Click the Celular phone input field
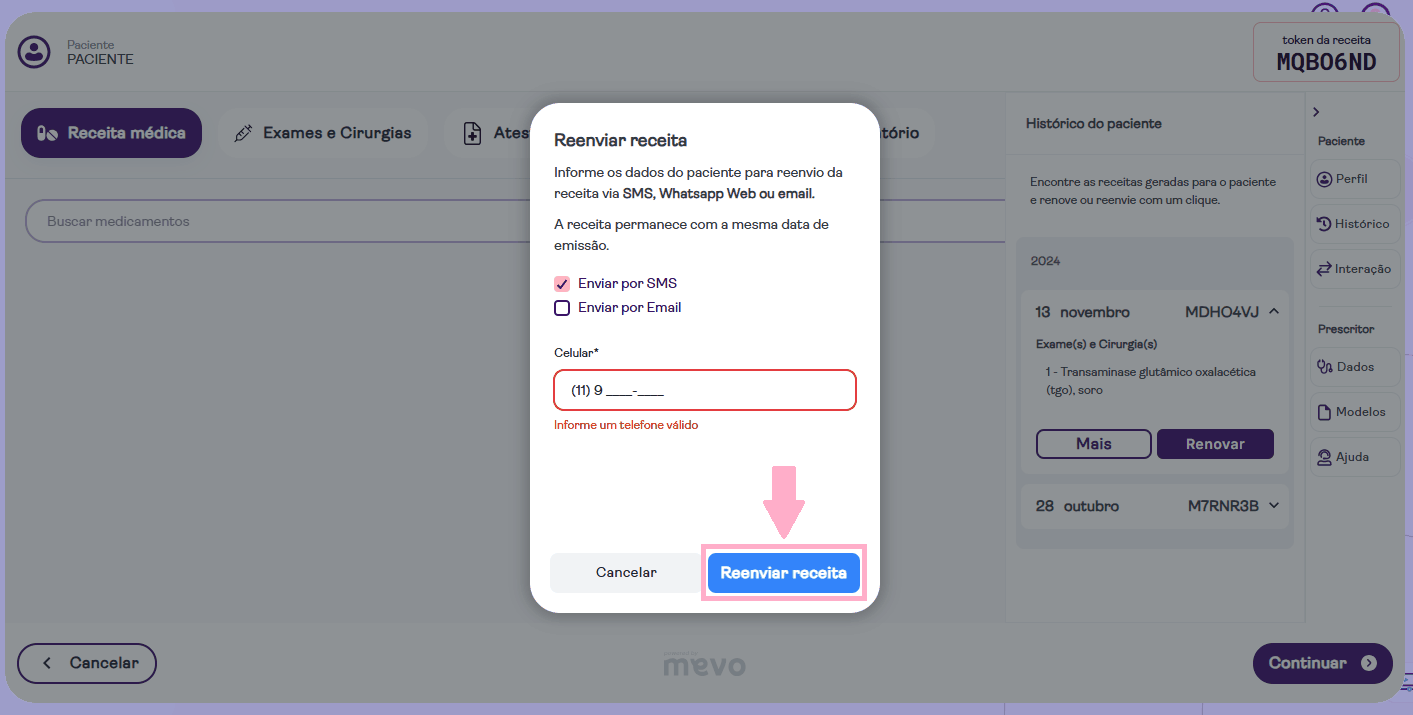The height and width of the screenshot is (715, 1413). 705,390
